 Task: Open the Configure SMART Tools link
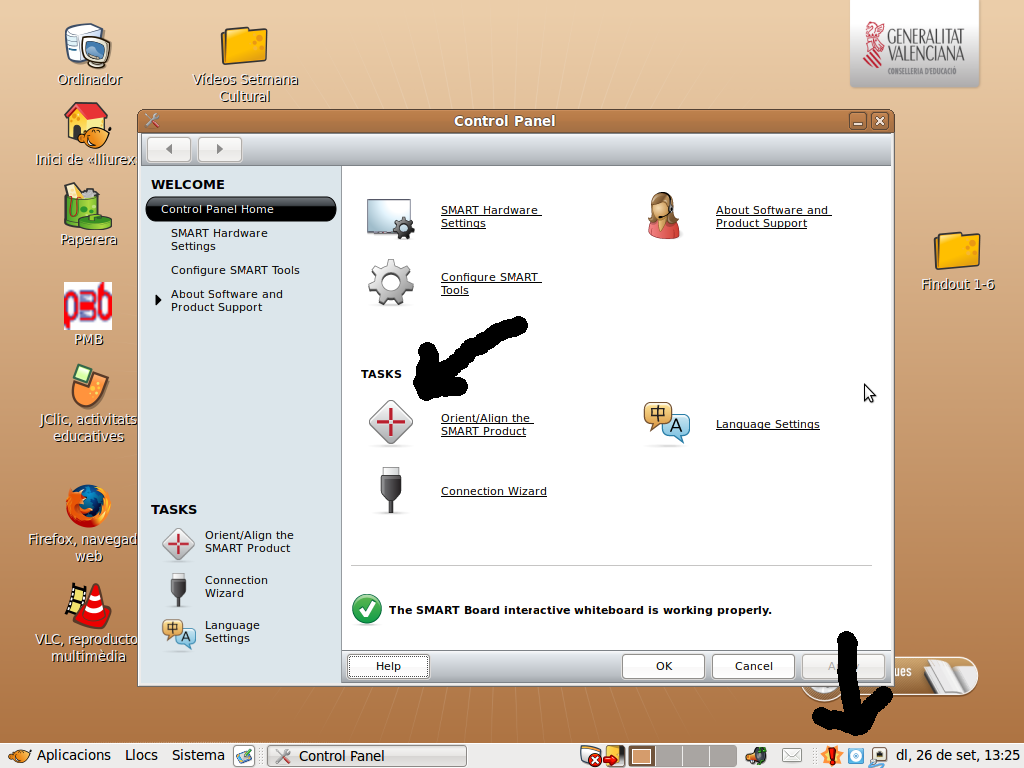pyautogui.click(x=490, y=283)
